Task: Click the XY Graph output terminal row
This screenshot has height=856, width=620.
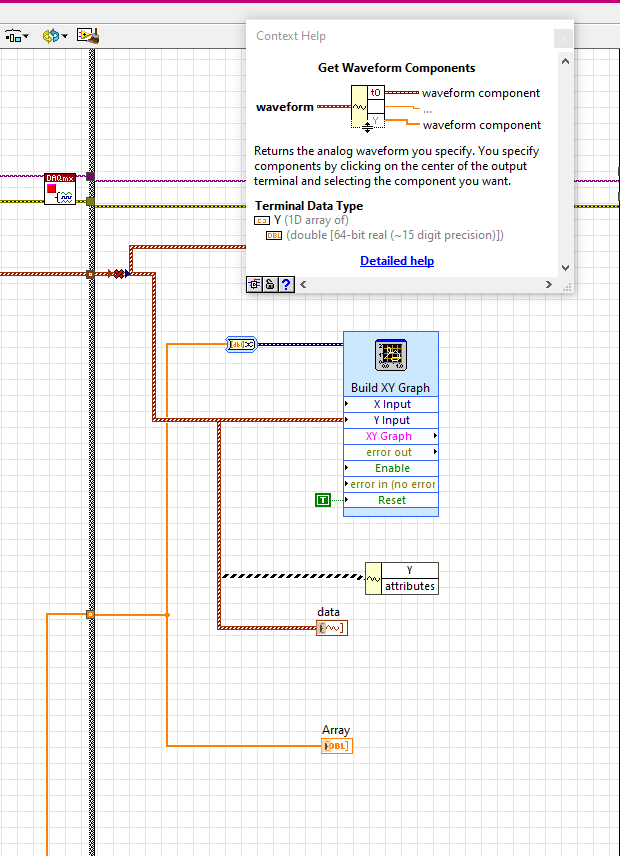Action: pos(389,436)
